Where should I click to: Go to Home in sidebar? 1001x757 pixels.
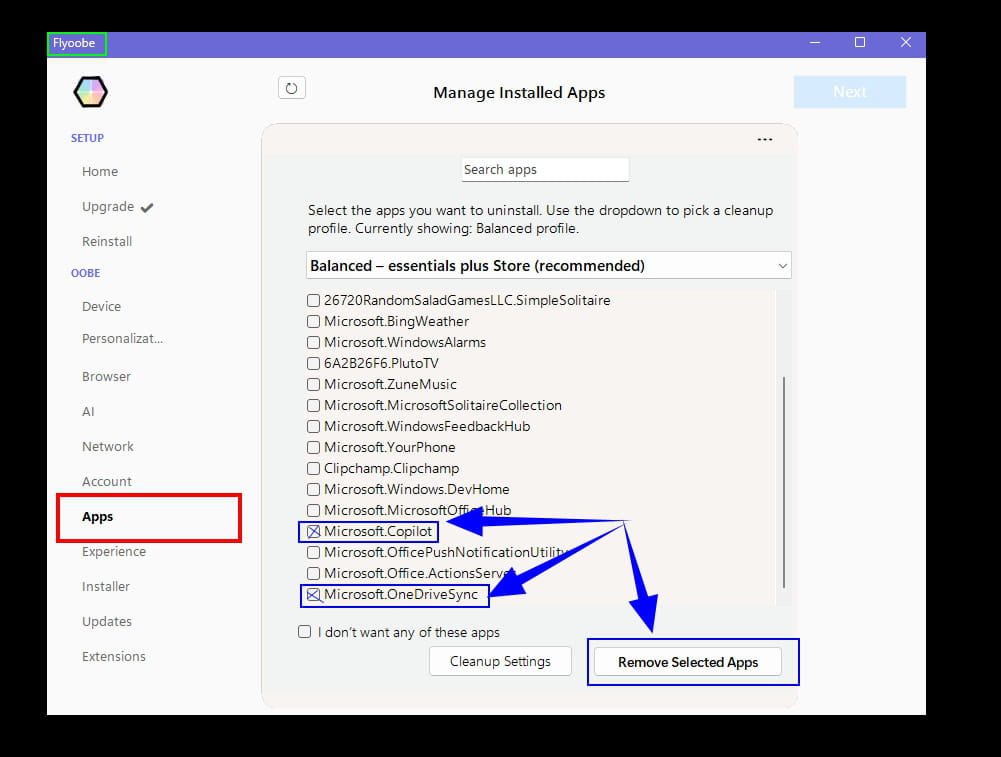[100, 172]
